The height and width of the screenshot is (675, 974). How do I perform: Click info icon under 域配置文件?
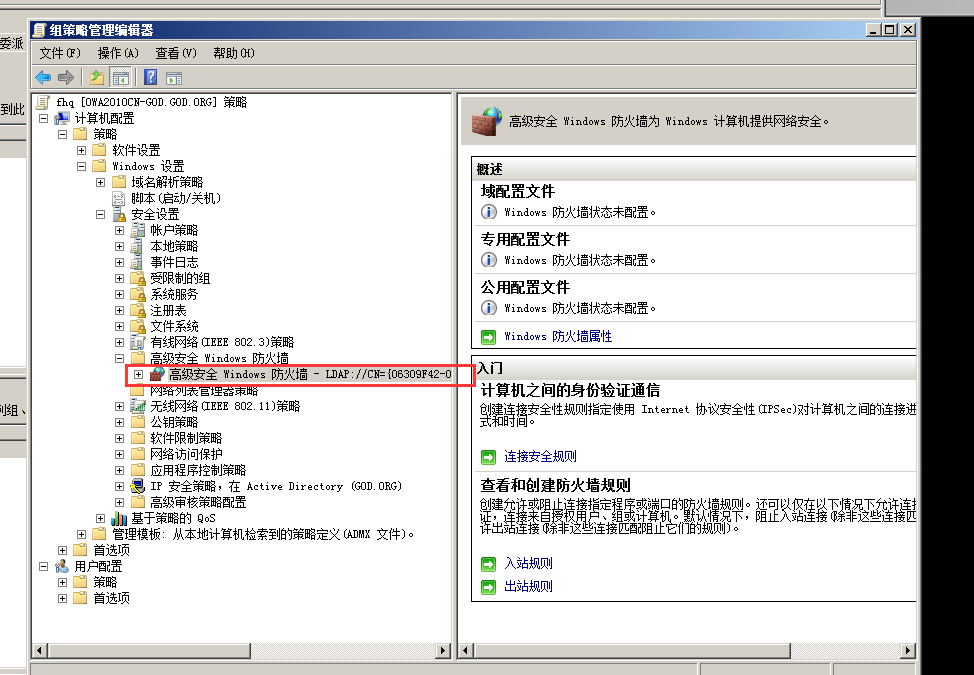pos(489,212)
